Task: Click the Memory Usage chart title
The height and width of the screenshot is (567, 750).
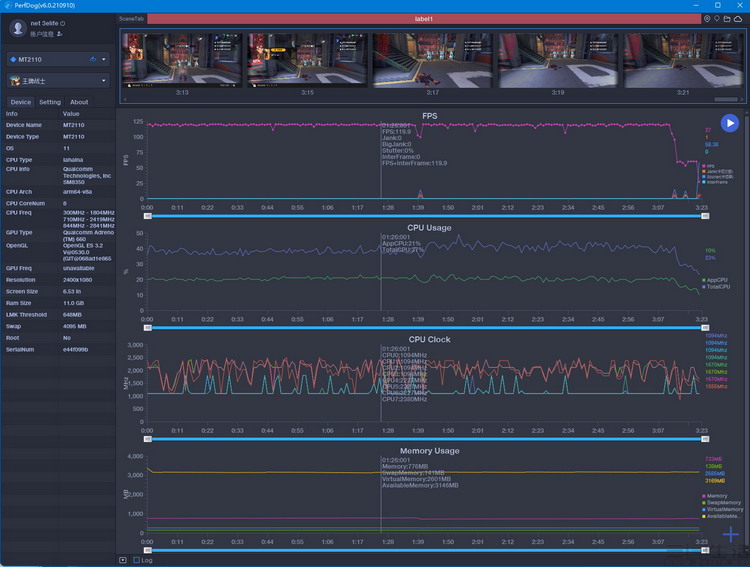Action: [x=430, y=451]
